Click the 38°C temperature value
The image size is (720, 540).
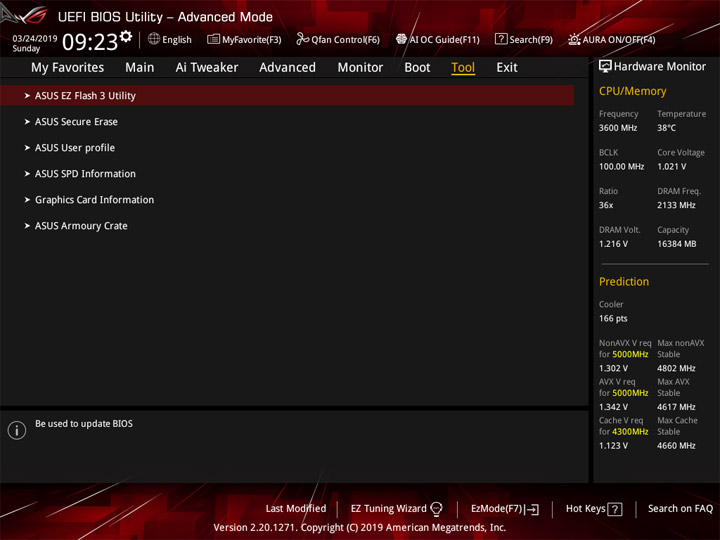(666, 128)
